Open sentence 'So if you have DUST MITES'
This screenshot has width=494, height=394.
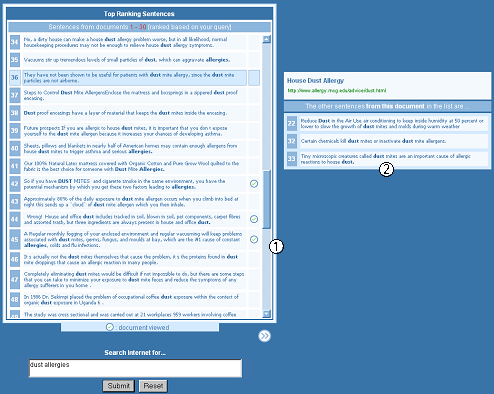coord(134,184)
